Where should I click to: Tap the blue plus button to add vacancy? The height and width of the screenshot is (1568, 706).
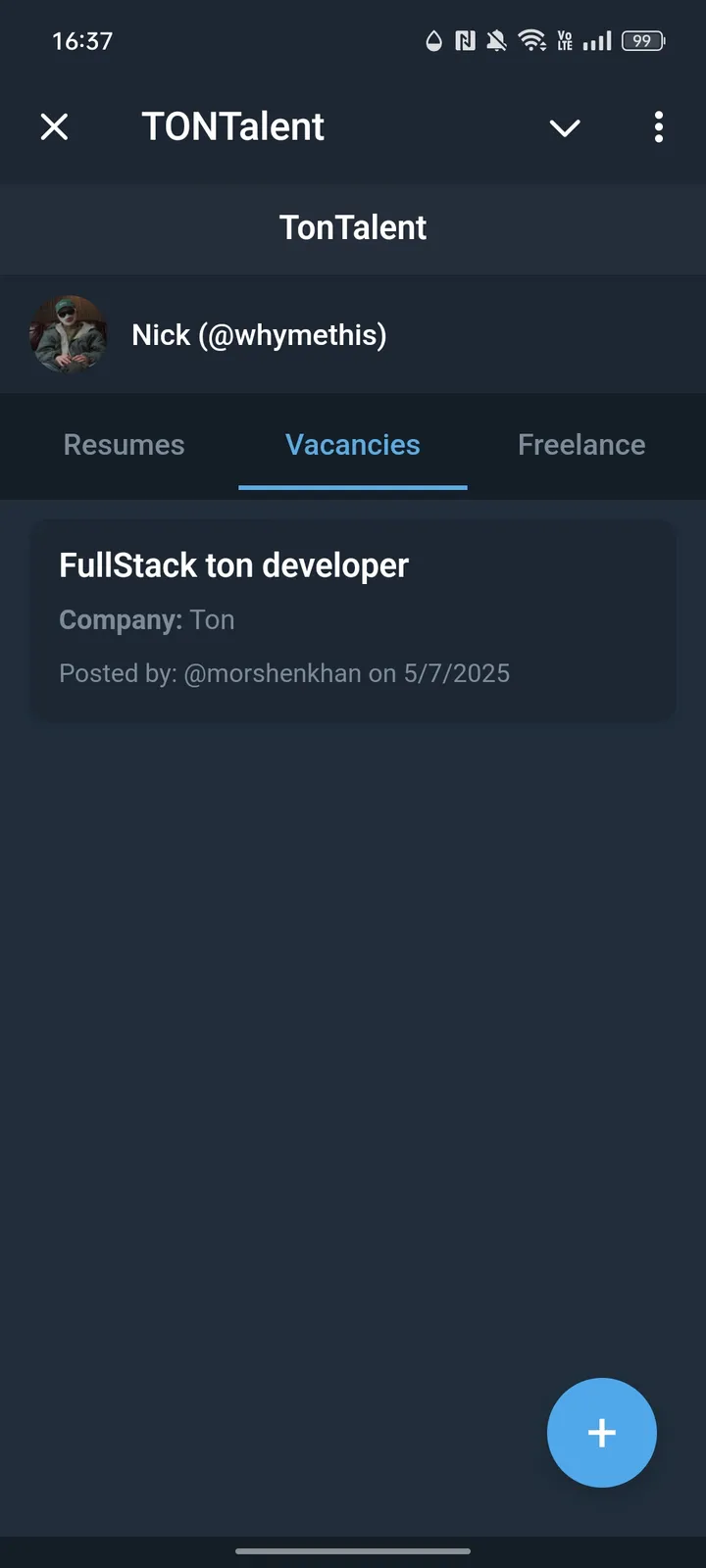(x=602, y=1433)
